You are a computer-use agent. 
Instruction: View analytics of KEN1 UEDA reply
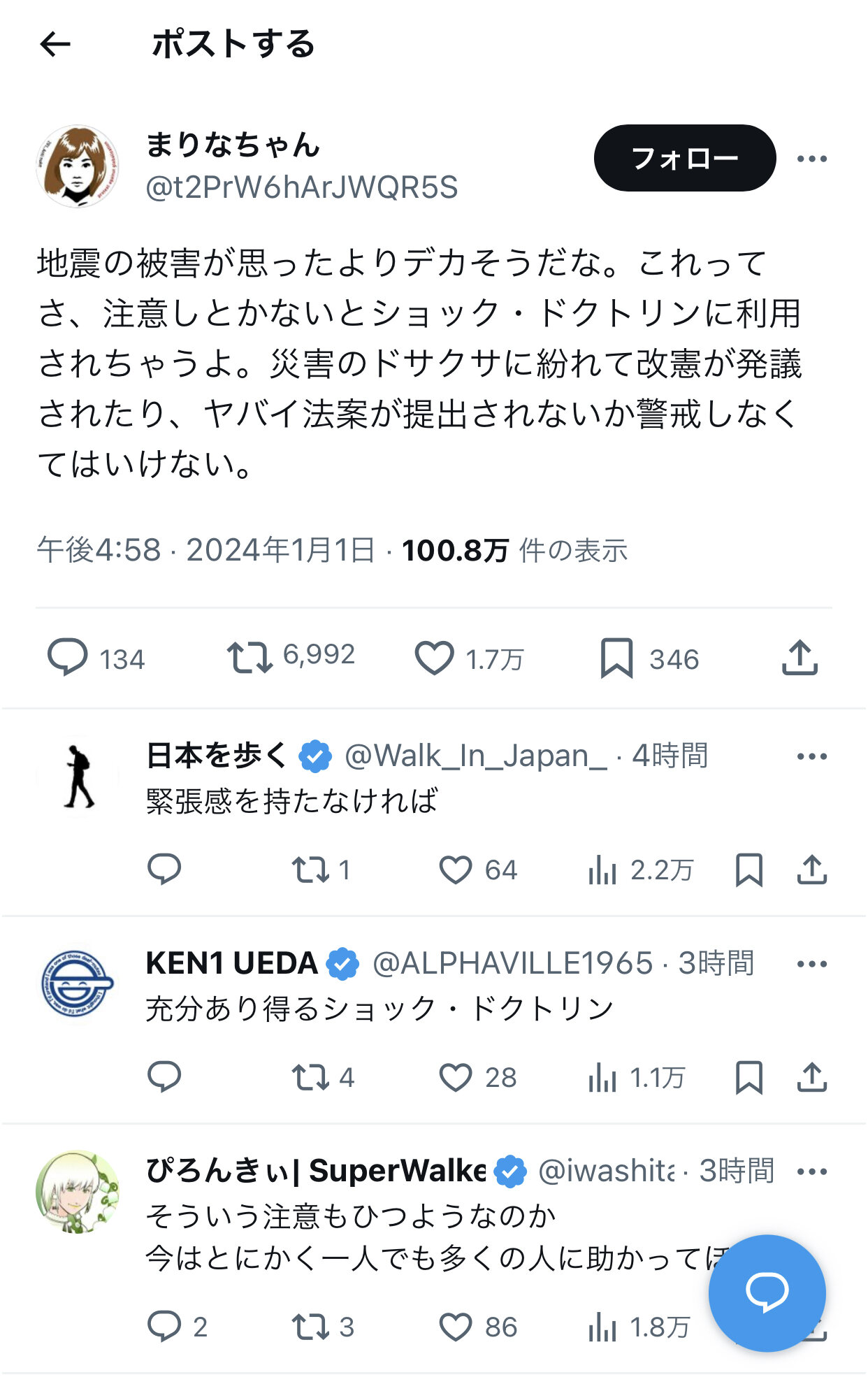[602, 1077]
